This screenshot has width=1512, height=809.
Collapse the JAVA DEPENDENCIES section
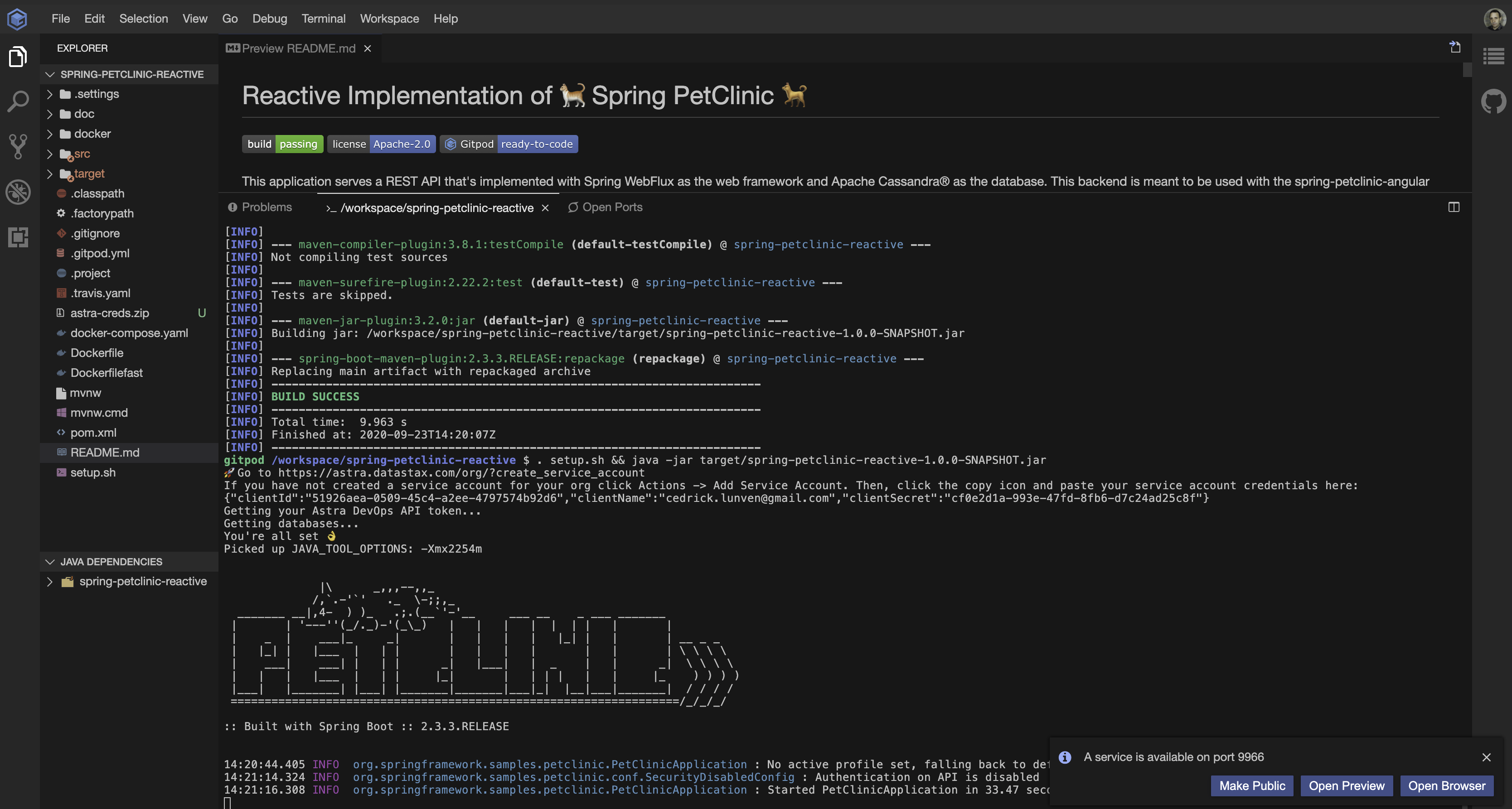tap(50, 561)
